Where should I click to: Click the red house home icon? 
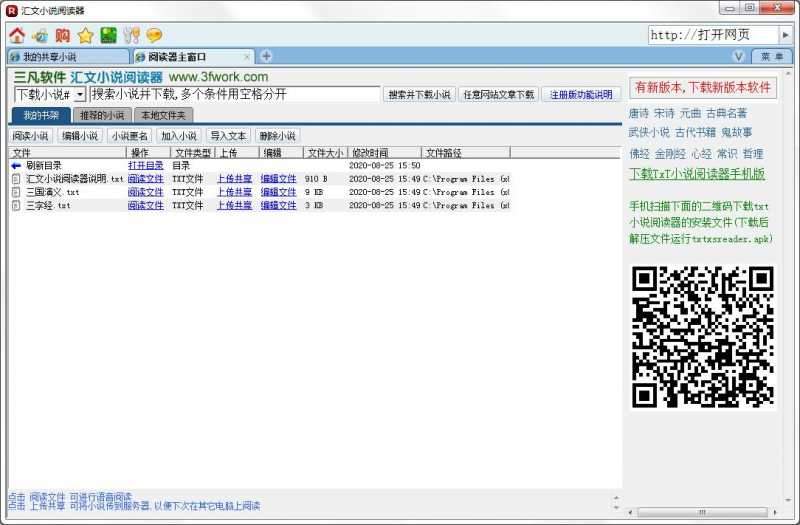(x=16, y=35)
